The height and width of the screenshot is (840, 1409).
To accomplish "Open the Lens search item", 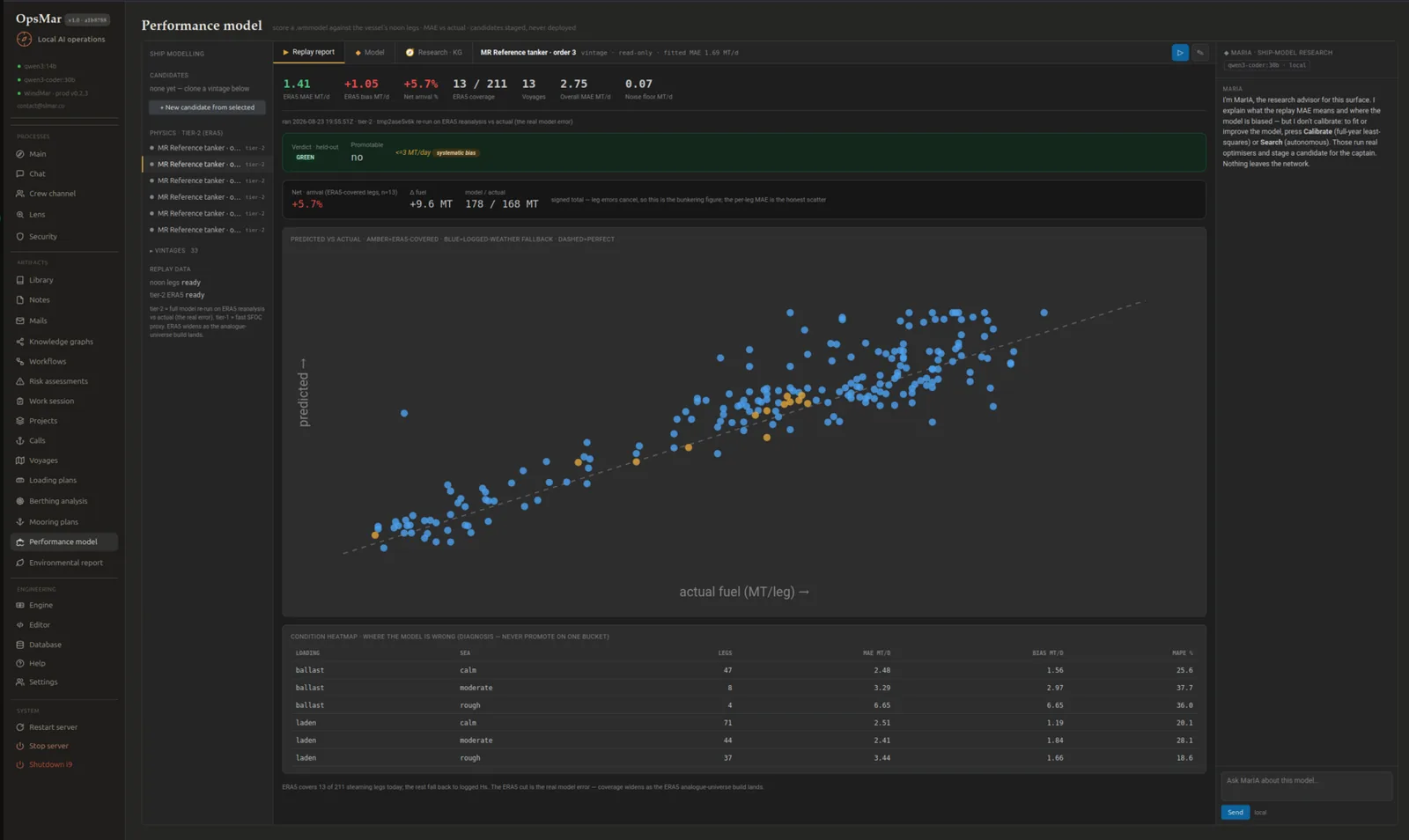I will (37, 215).
